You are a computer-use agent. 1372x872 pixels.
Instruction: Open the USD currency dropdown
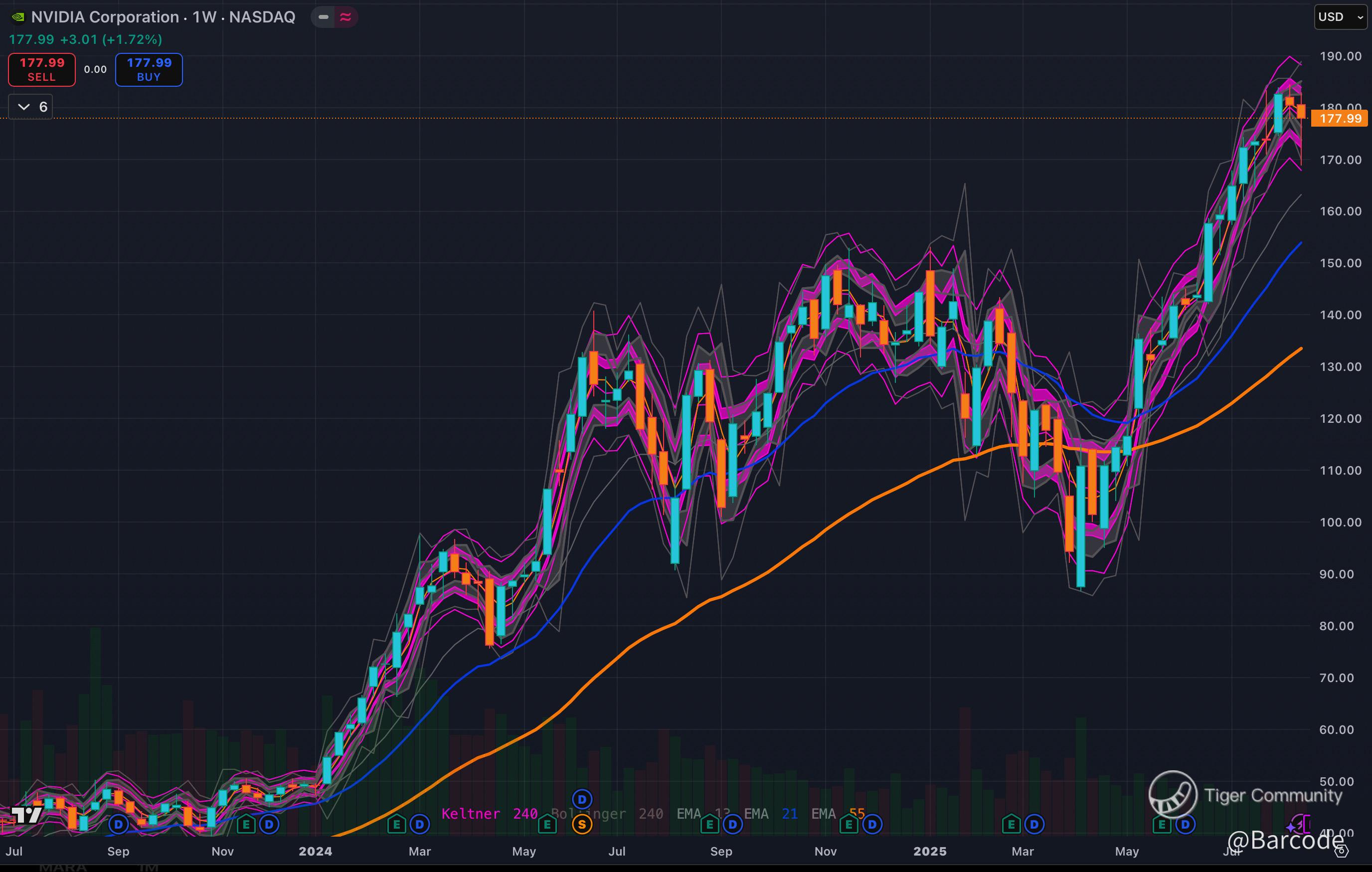(x=1340, y=17)
